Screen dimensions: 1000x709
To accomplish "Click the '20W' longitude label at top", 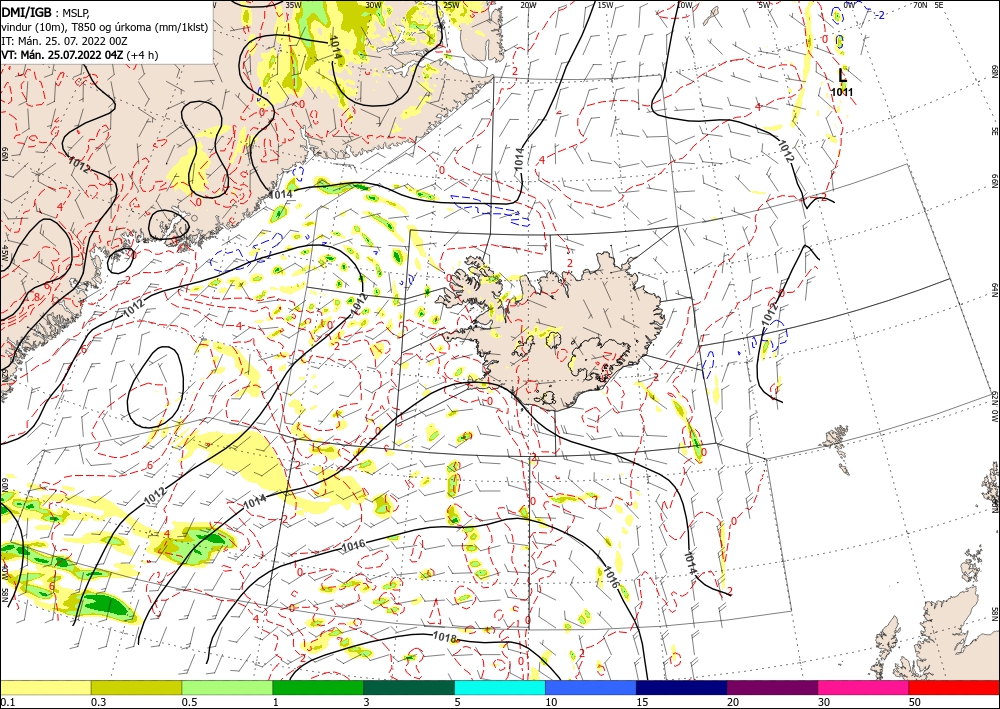I will click(x=527, y=5).
